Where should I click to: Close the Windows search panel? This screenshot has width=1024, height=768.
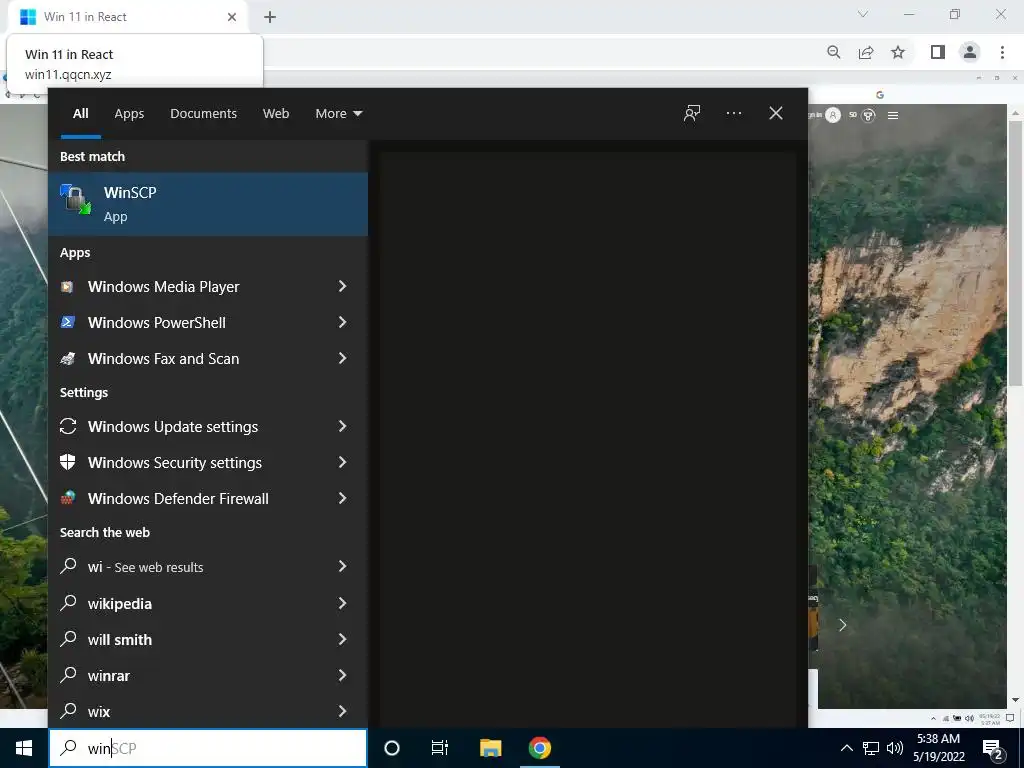(x=775, y=113)
